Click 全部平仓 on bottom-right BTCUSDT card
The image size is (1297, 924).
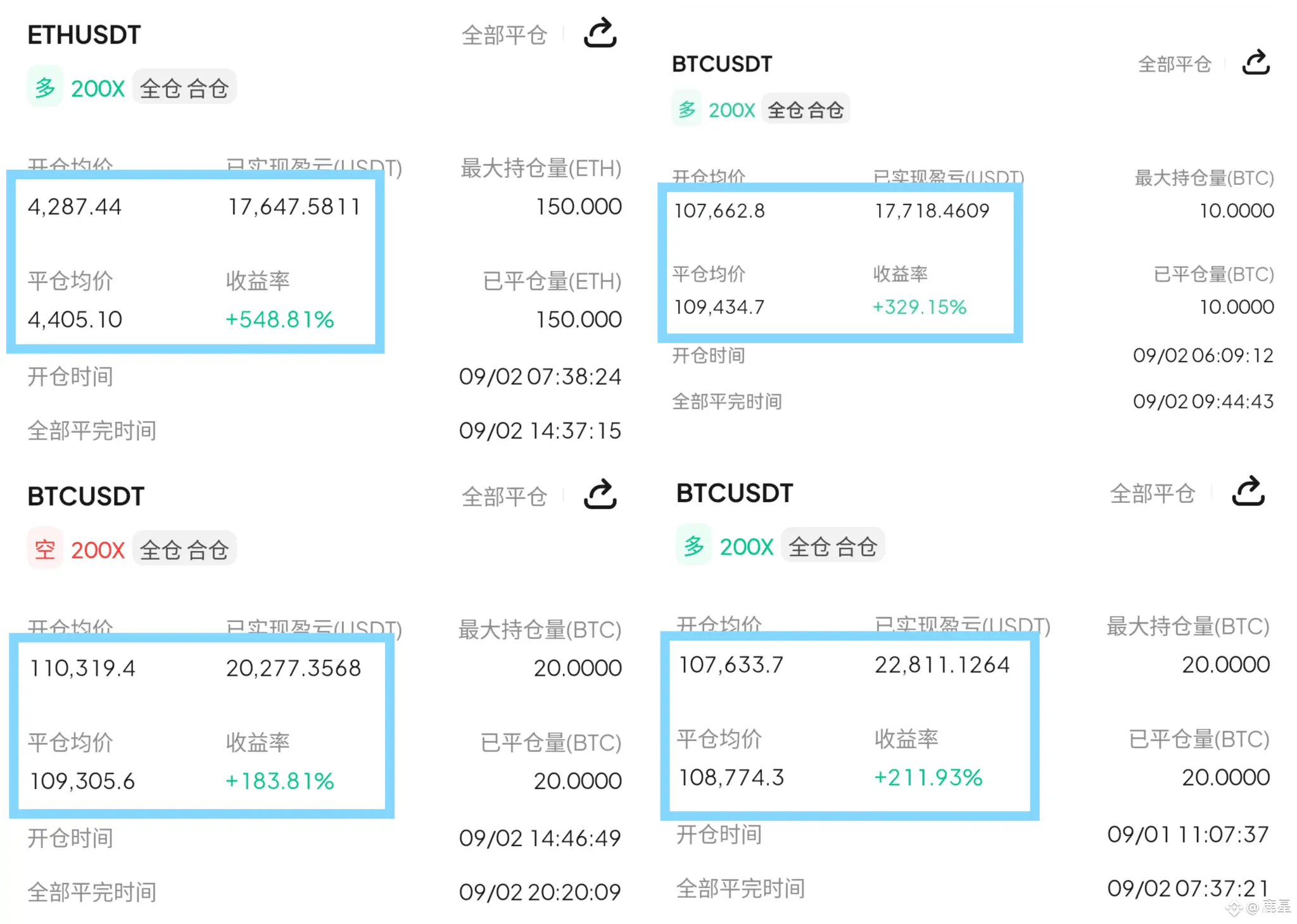coord(1153,493)
